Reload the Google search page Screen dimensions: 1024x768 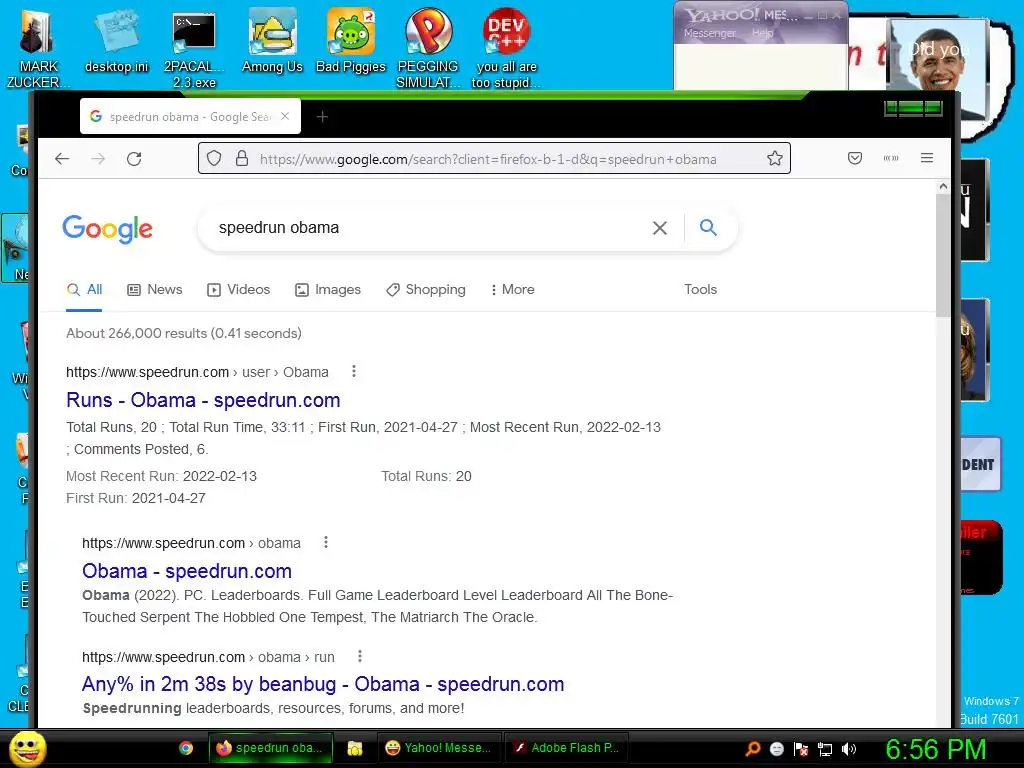tap(134, 159)
